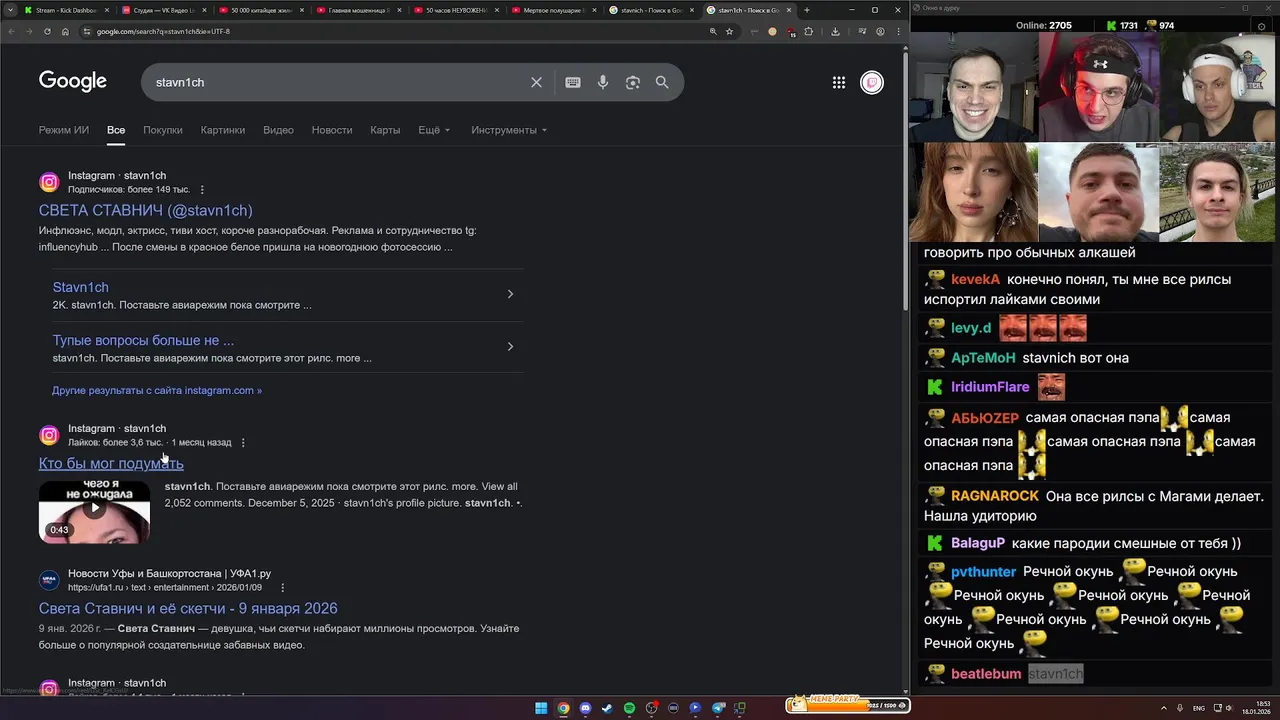Open the ENG language switcher
This screenshot has height=720, width=1280.
[x=1198, y=708]
